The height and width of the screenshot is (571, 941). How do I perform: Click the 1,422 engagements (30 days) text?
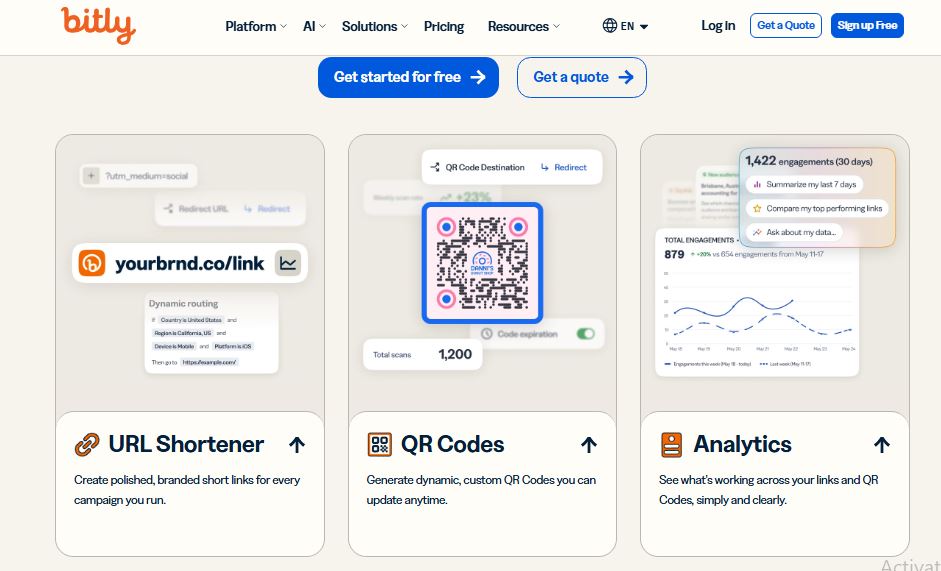[x=809, y=161]
